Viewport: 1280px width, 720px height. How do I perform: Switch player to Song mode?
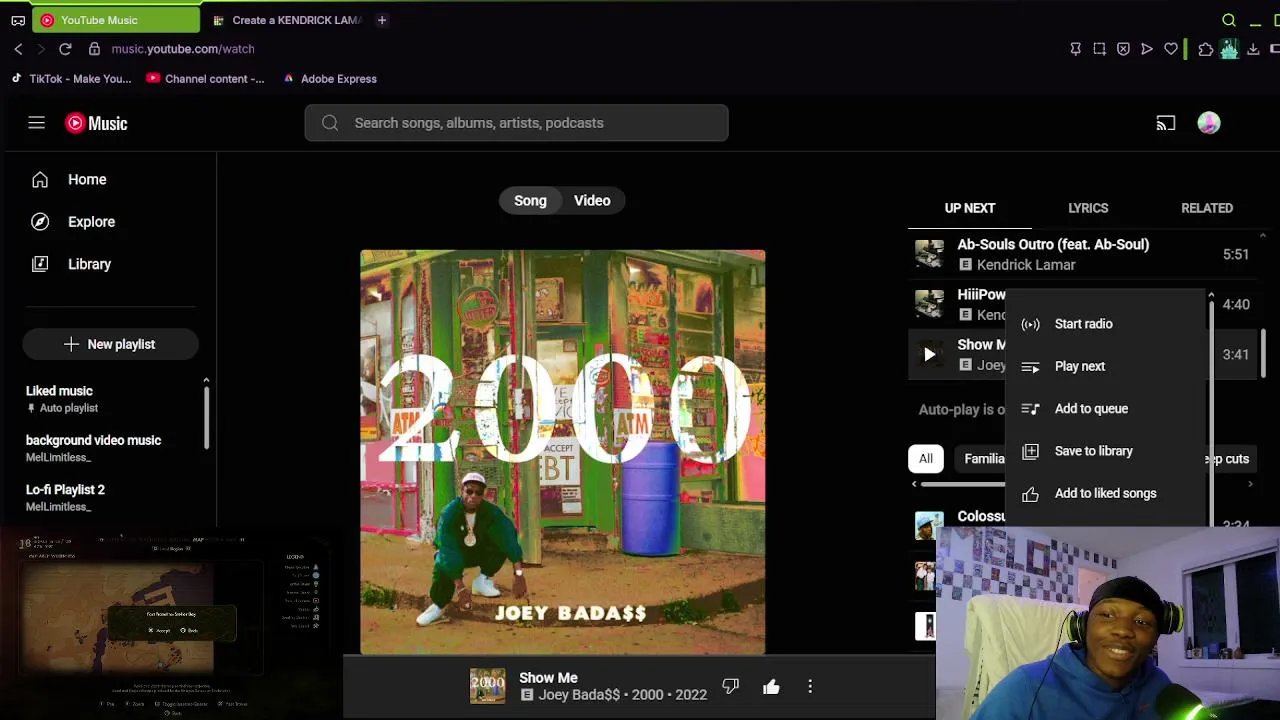coord(530,201)
